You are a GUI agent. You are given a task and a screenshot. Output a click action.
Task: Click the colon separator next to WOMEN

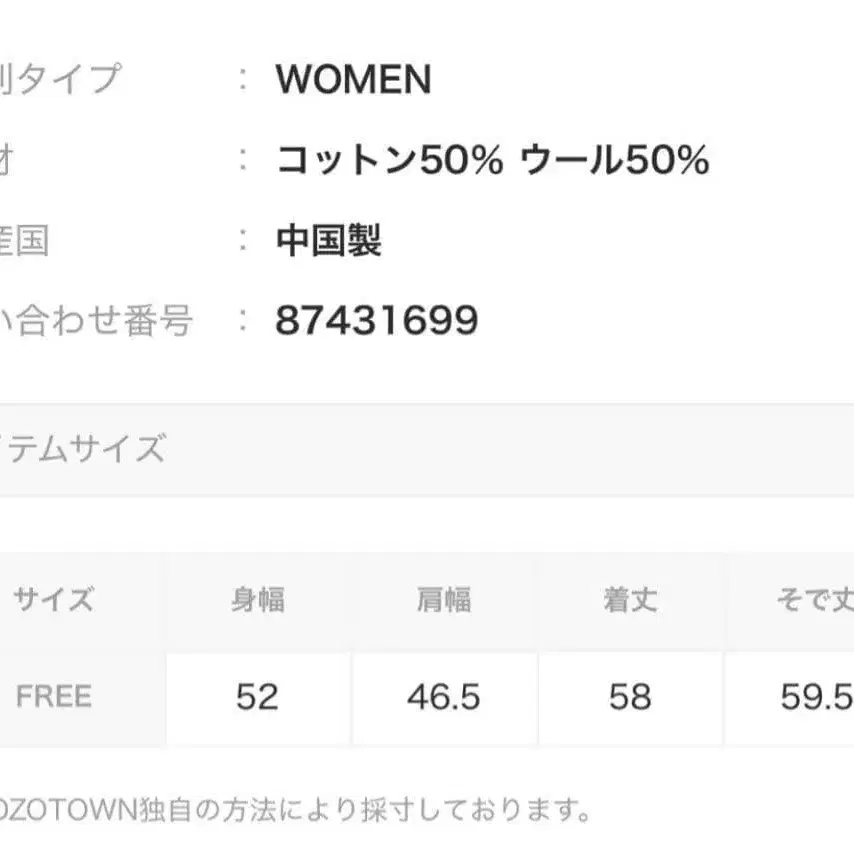click(x=243, y=79)
